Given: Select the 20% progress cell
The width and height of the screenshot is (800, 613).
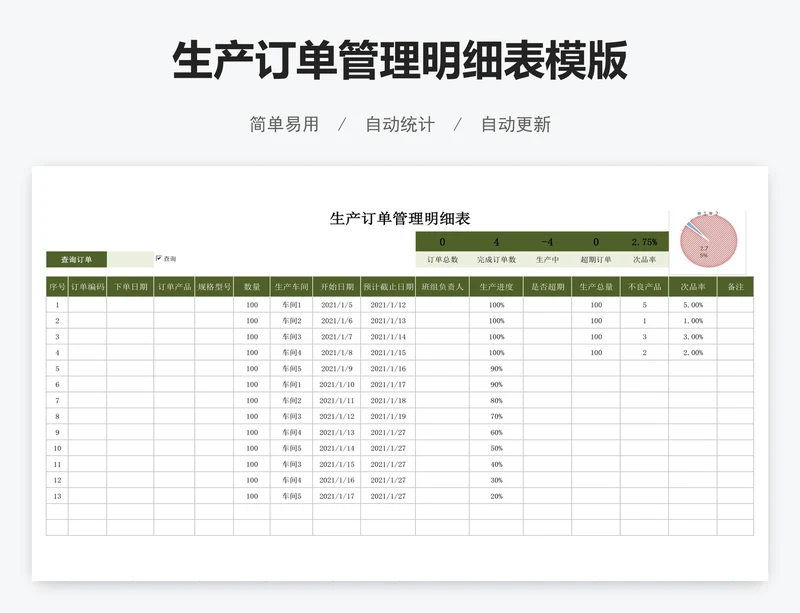Looking at the screenshot, I should click(496, 496).
